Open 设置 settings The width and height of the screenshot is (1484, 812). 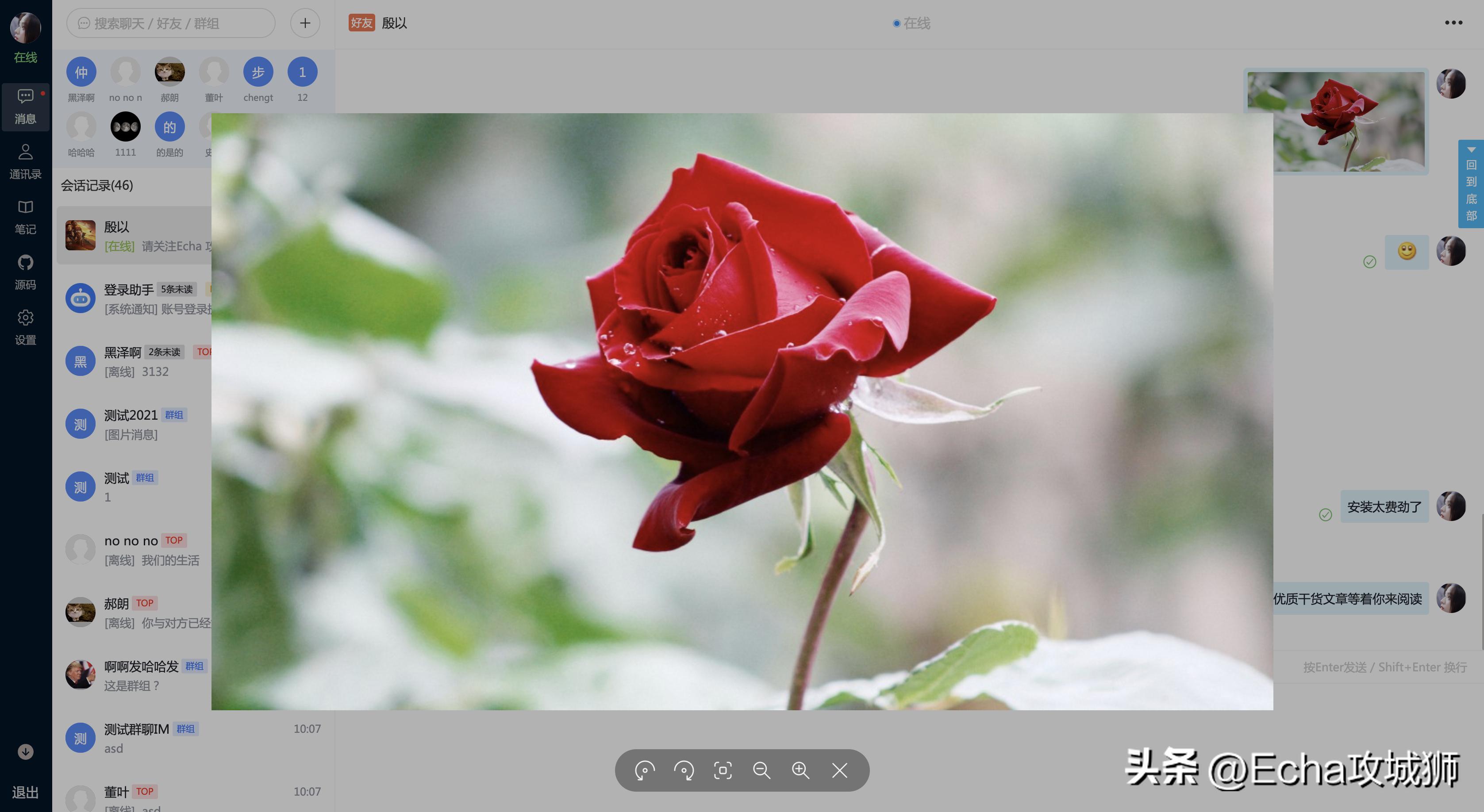tap(25, 327)
